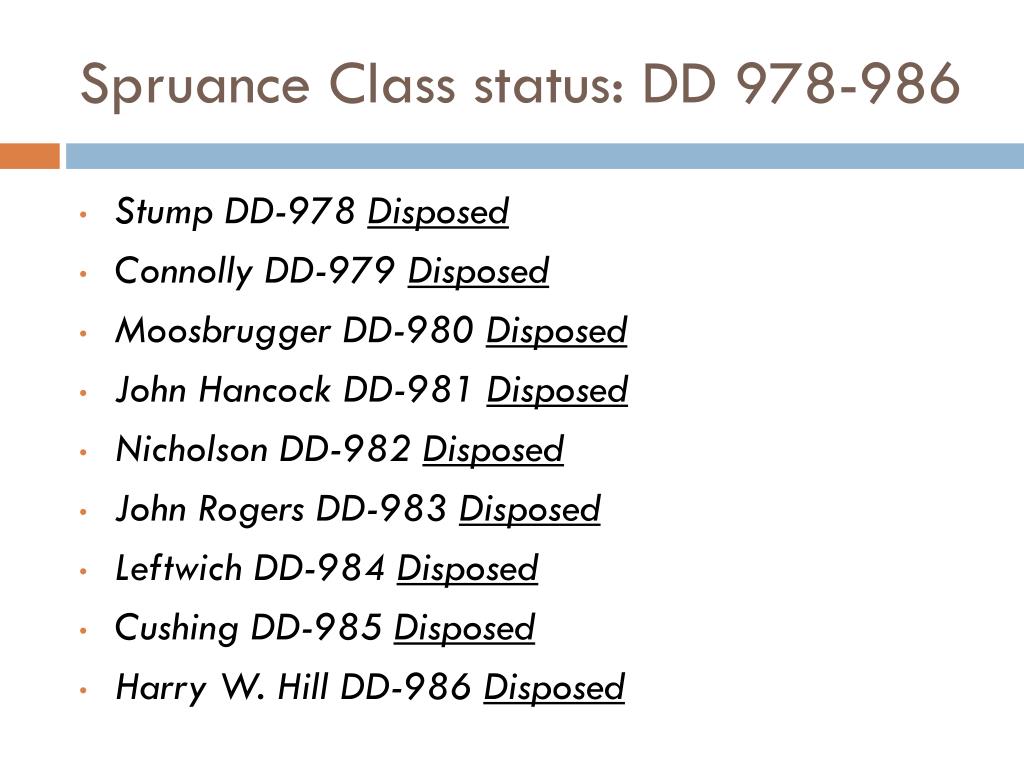Open Leftwich DD-984 Disposed link
This screenshot has height=768, width=1024.
[468, 569]
